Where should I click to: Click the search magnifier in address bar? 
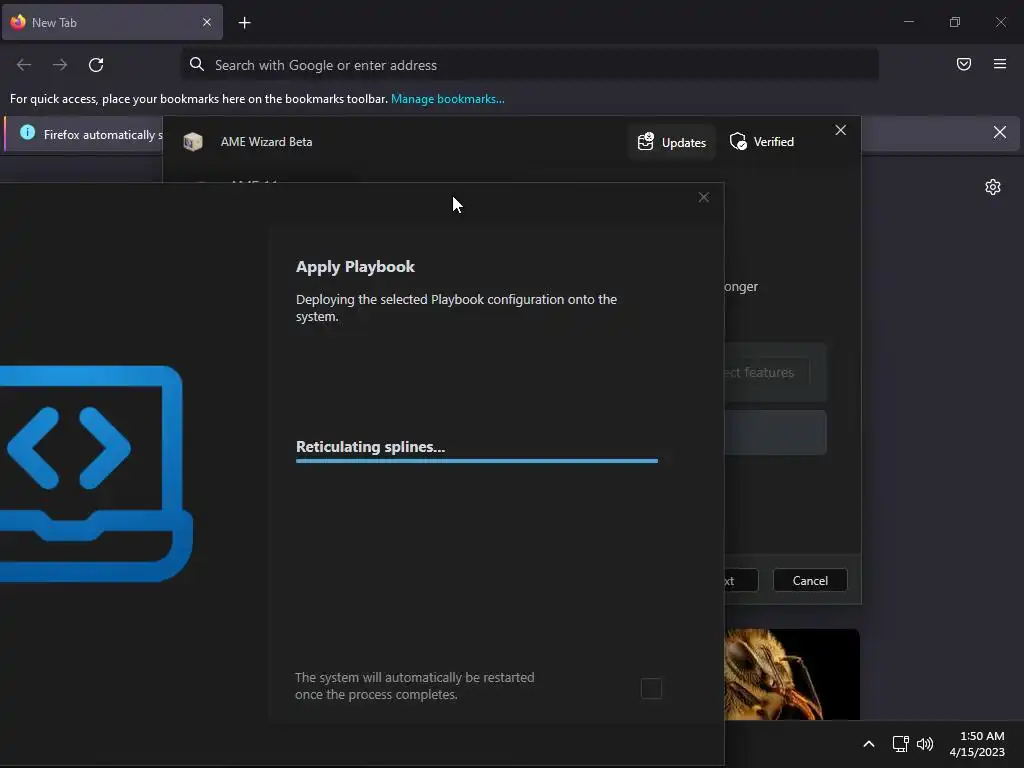point(197,64)
